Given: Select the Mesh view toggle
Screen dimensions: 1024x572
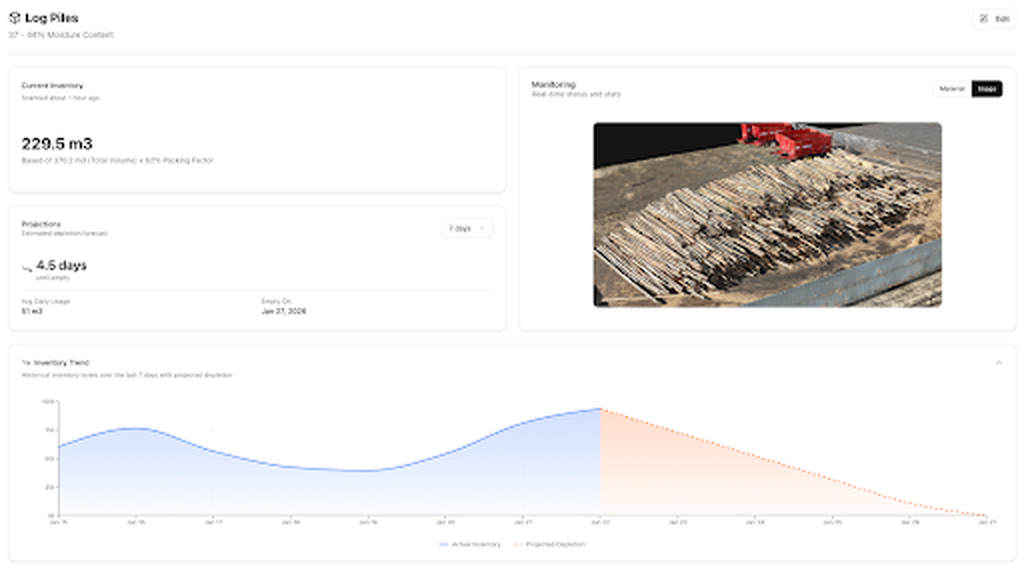Looking at the screenshot, I should (x=987, y=89).
